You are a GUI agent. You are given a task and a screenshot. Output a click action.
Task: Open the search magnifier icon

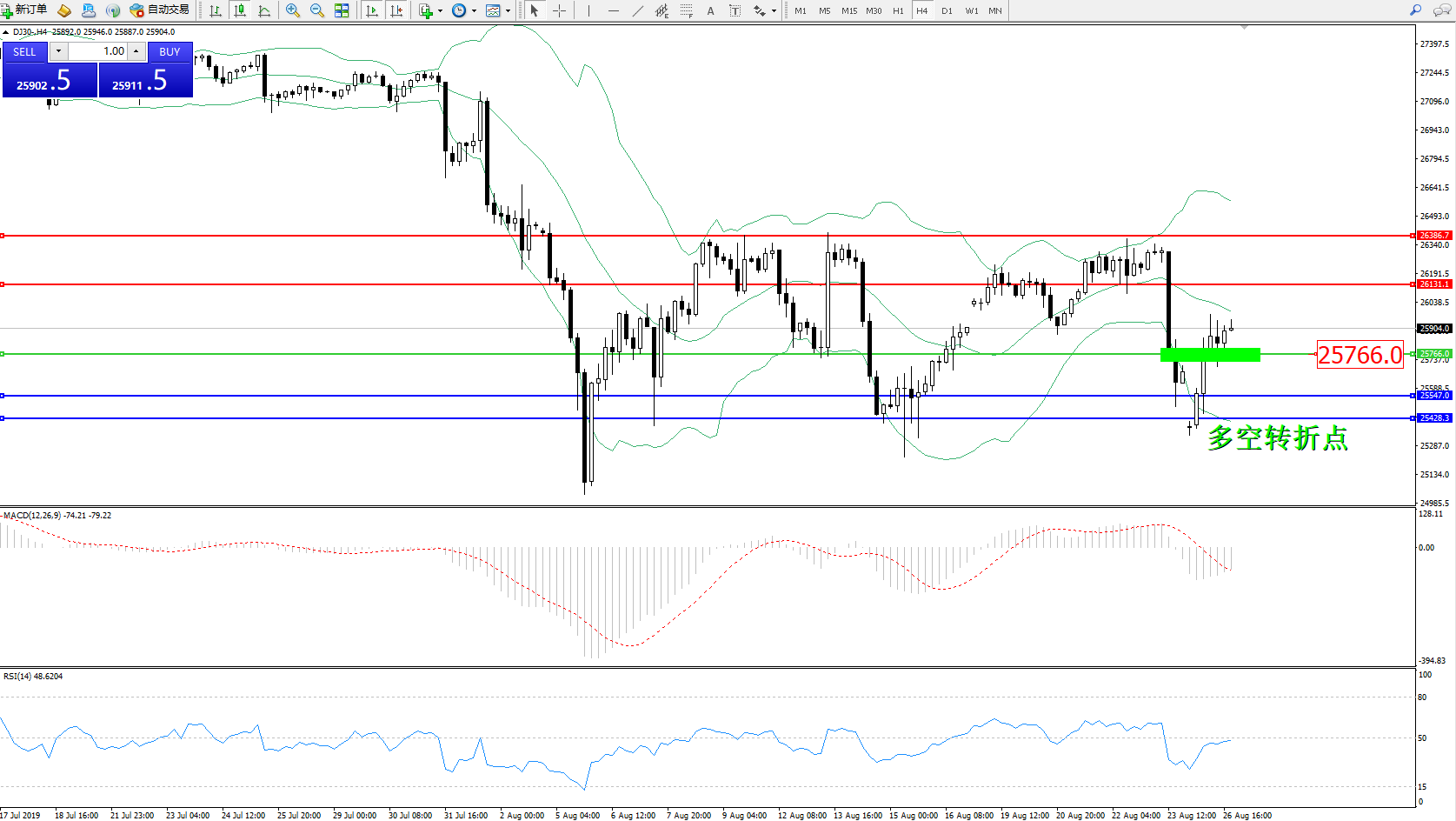tap(1415, 10)
